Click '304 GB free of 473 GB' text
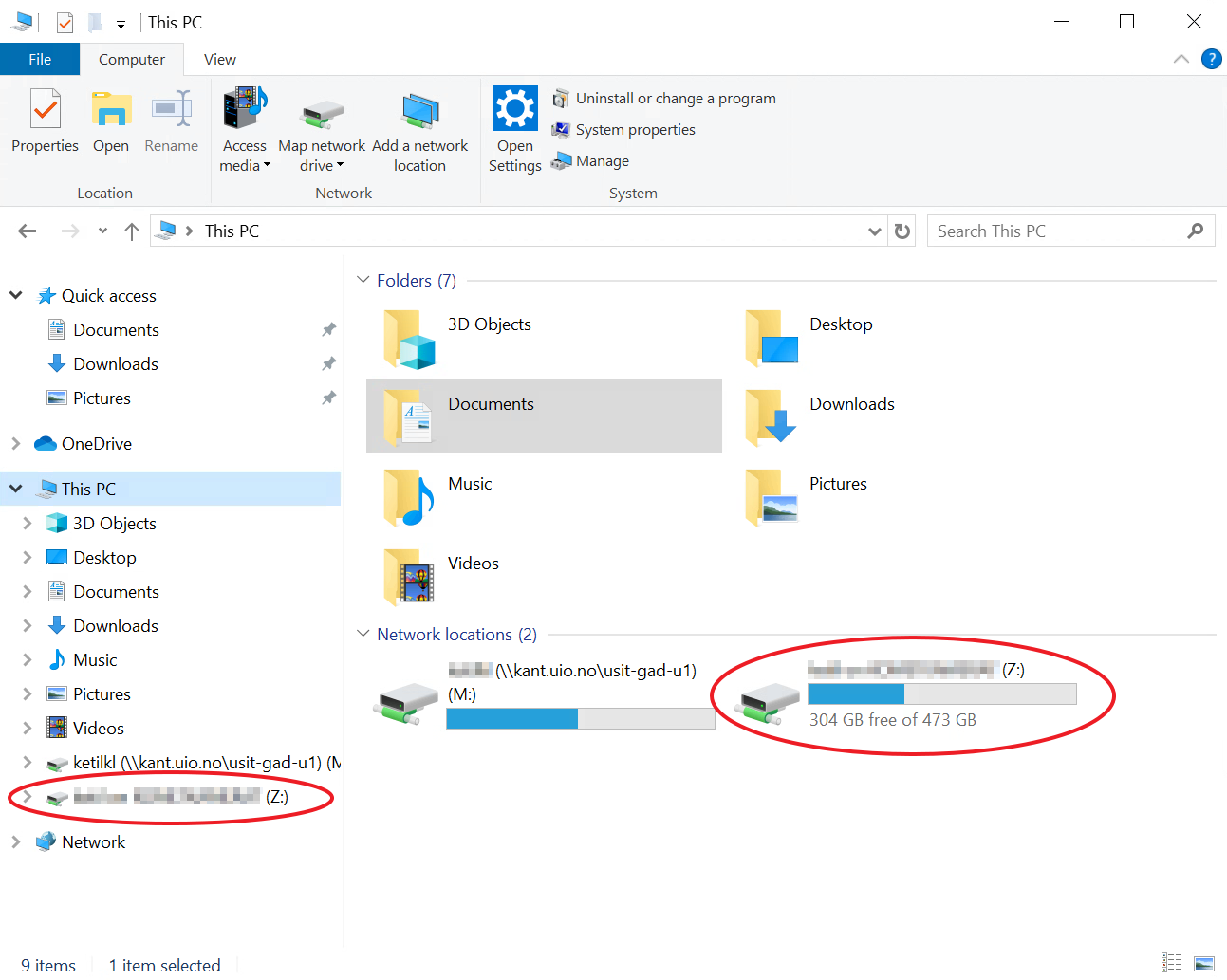1227x980 pixels. click(x=893, y=720)
